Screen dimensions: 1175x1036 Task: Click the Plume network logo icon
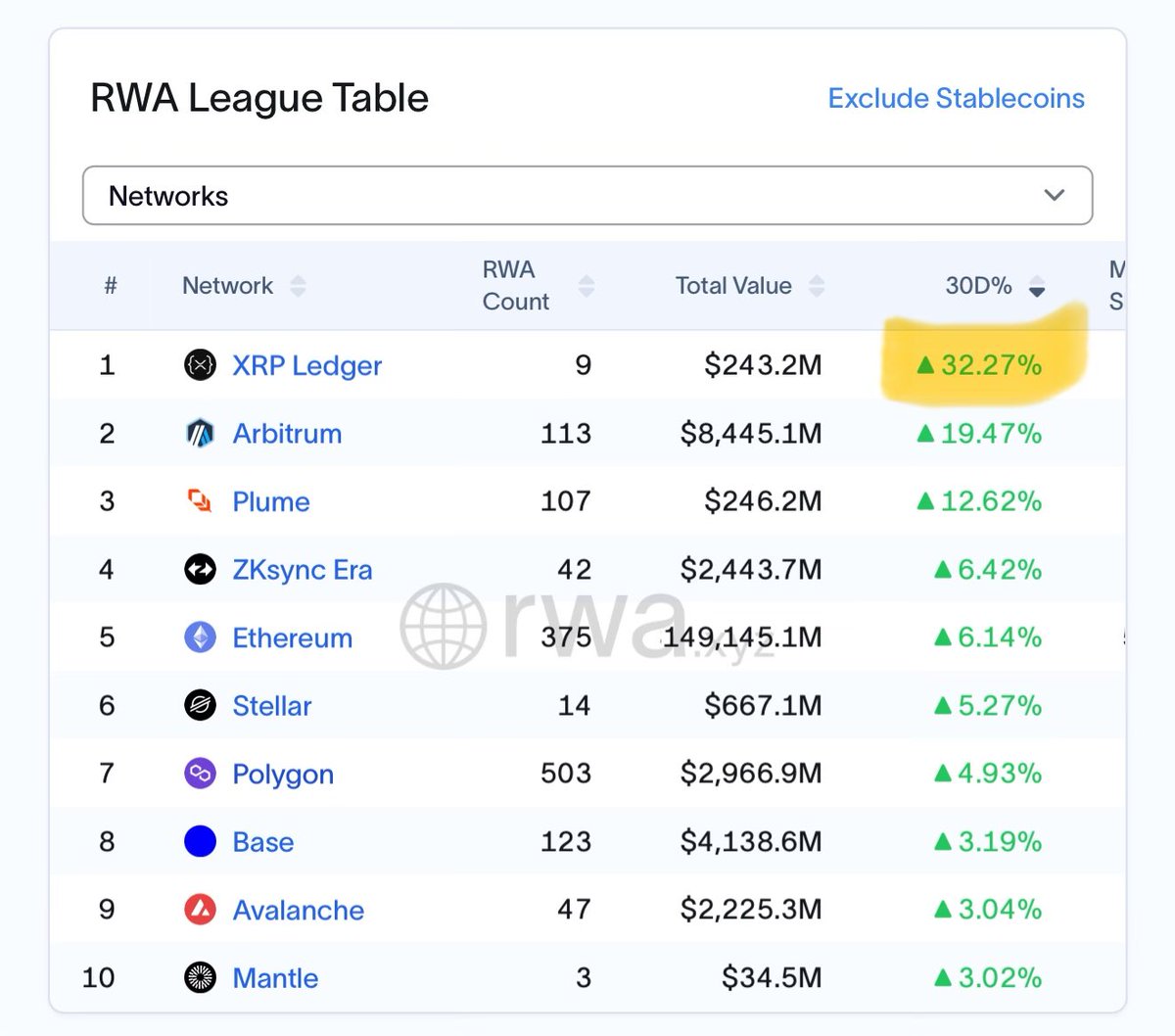(x=200, y=501)
